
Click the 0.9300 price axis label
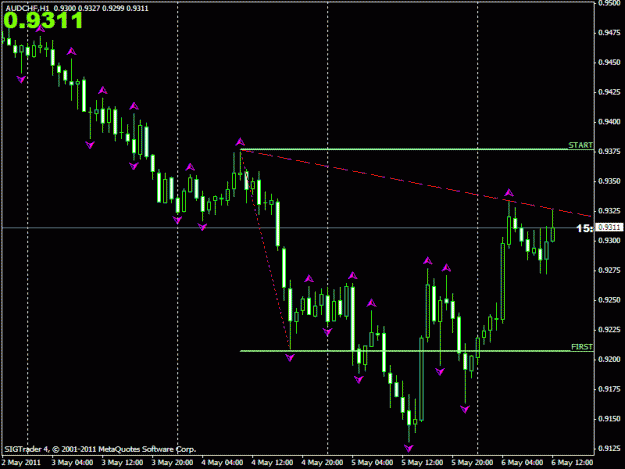(x=610, y=241)
